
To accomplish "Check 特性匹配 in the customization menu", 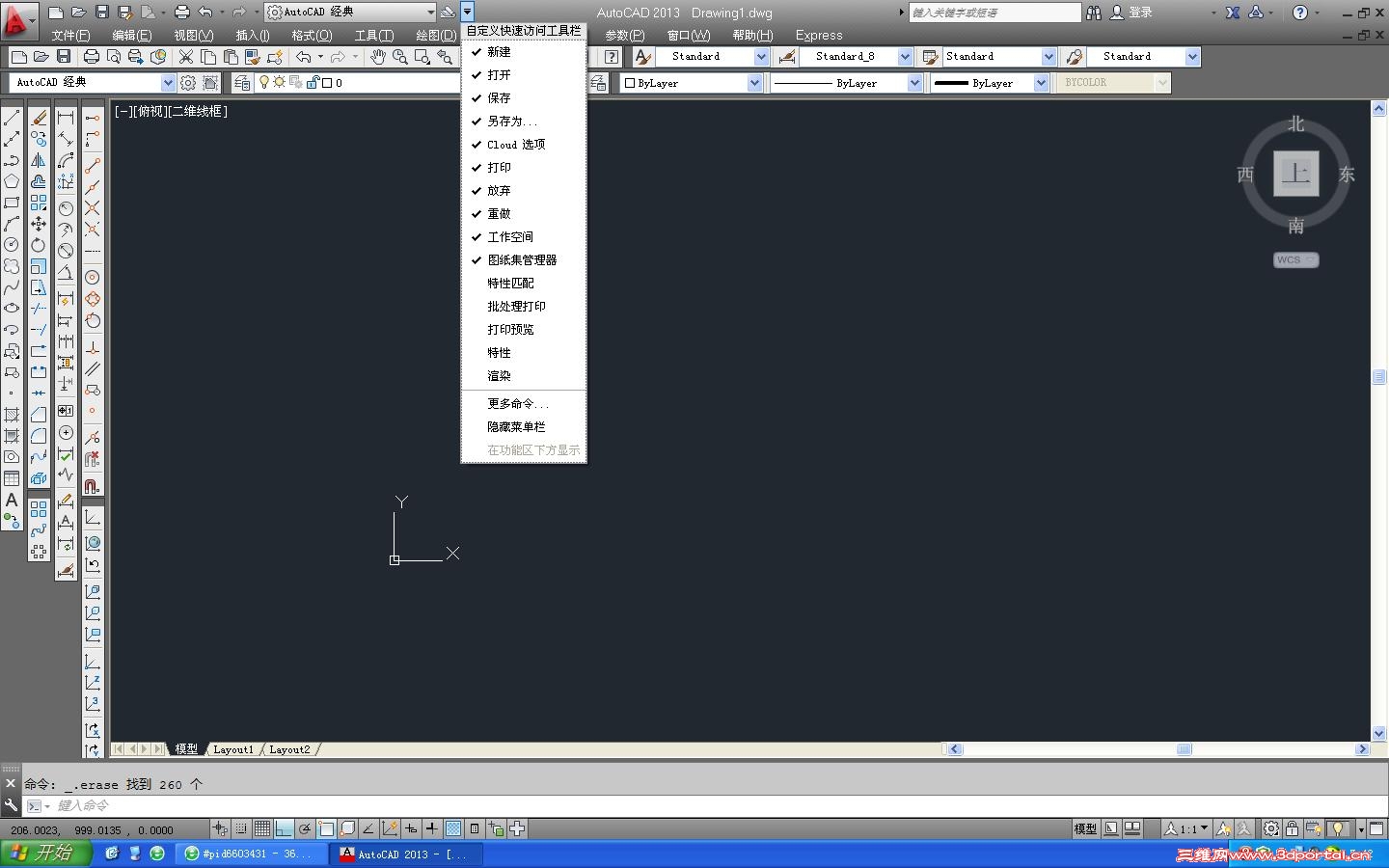I will coord(509,283).
